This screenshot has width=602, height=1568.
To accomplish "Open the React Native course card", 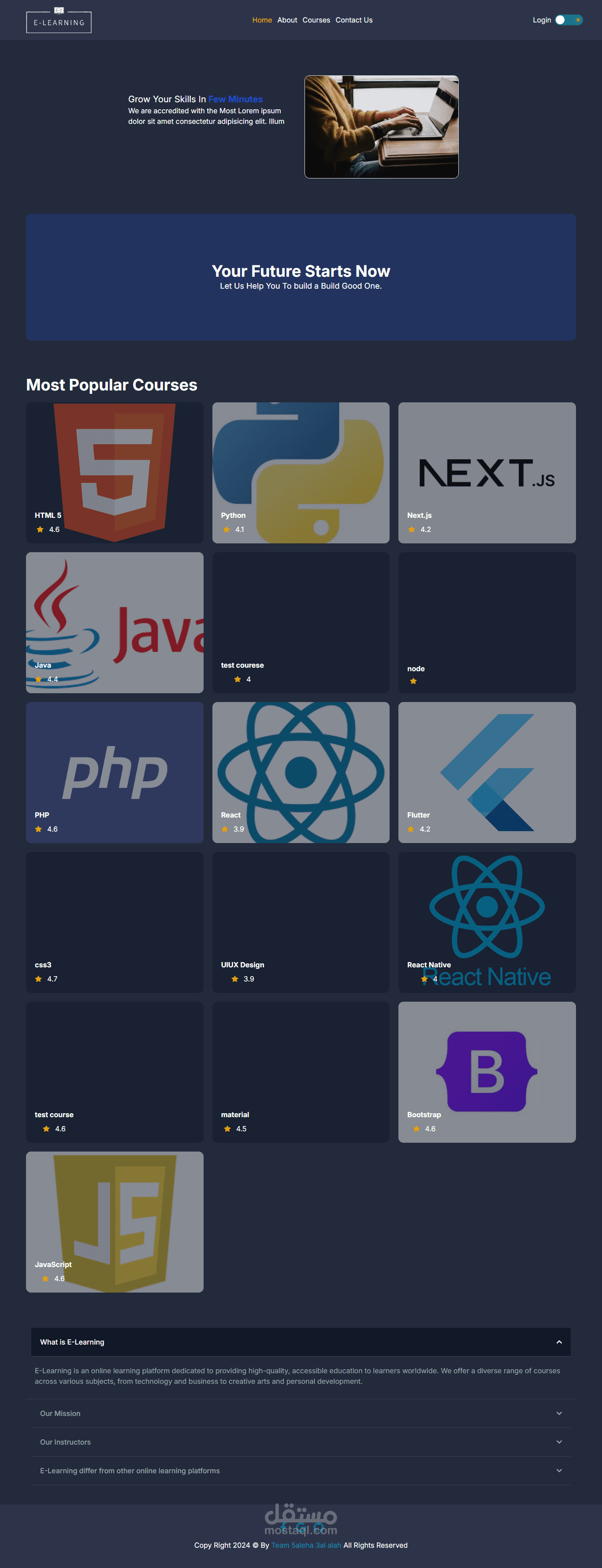I will 487,922.
